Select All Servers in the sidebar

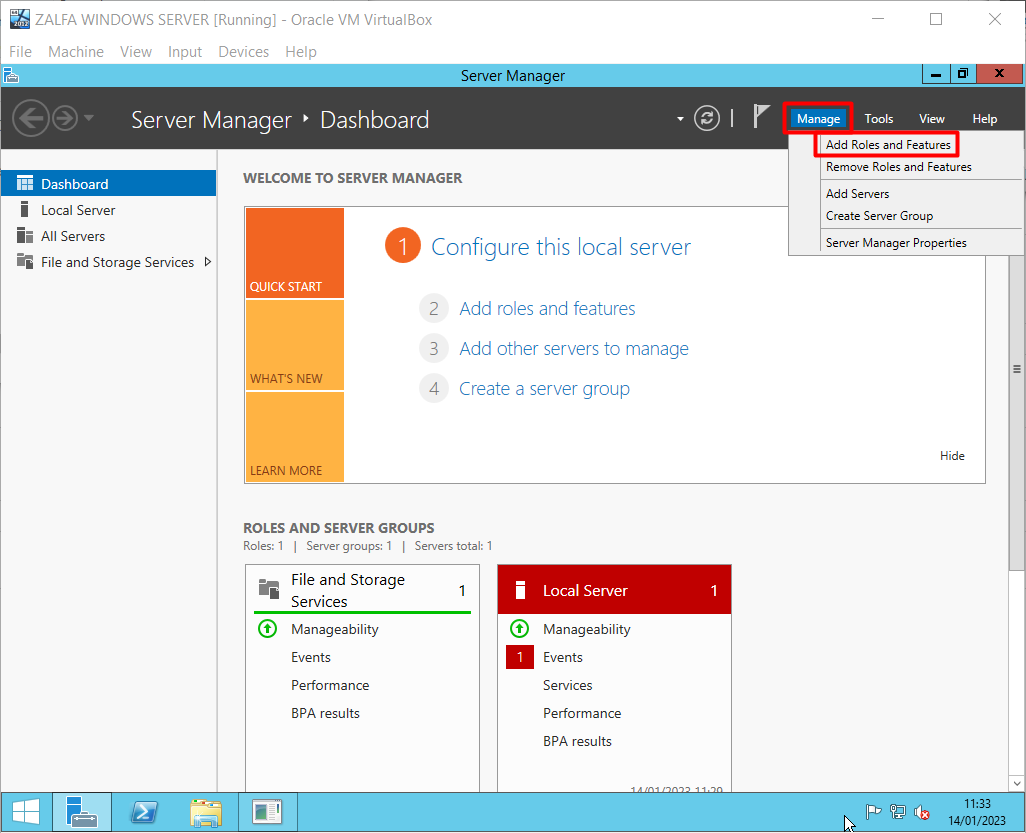pyautogui.click(x=109, y=236)
